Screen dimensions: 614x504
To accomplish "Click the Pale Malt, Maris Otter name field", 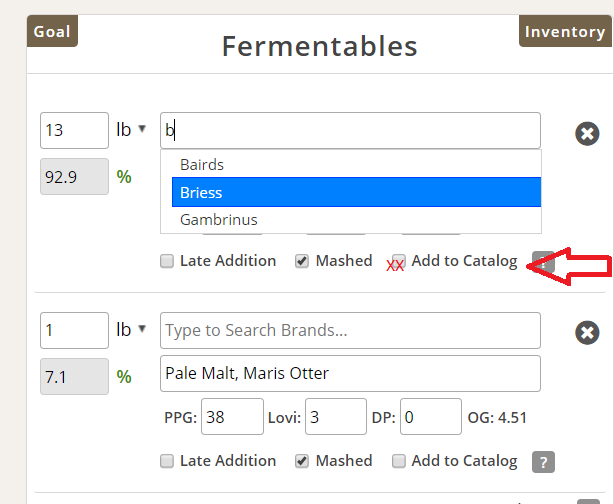I will click(350, 374).
